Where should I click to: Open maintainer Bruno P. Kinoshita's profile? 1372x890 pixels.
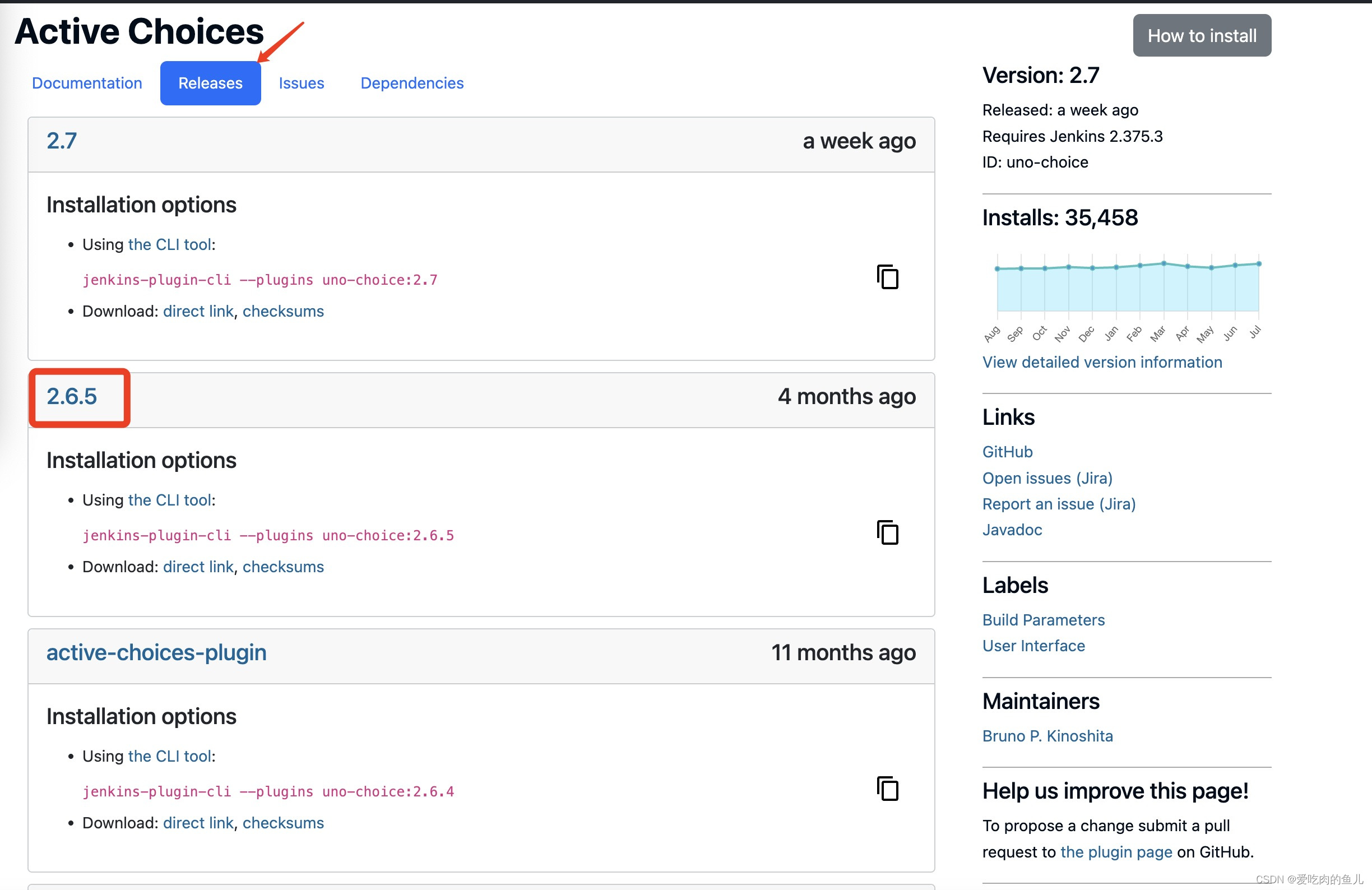click(x=1047, y=735)
